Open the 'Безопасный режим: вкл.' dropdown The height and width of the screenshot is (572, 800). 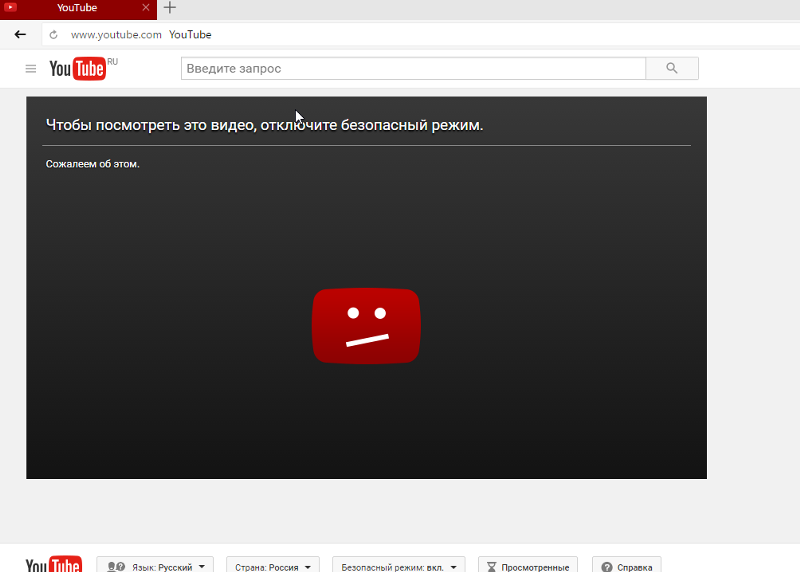click(x=398, y=565)
